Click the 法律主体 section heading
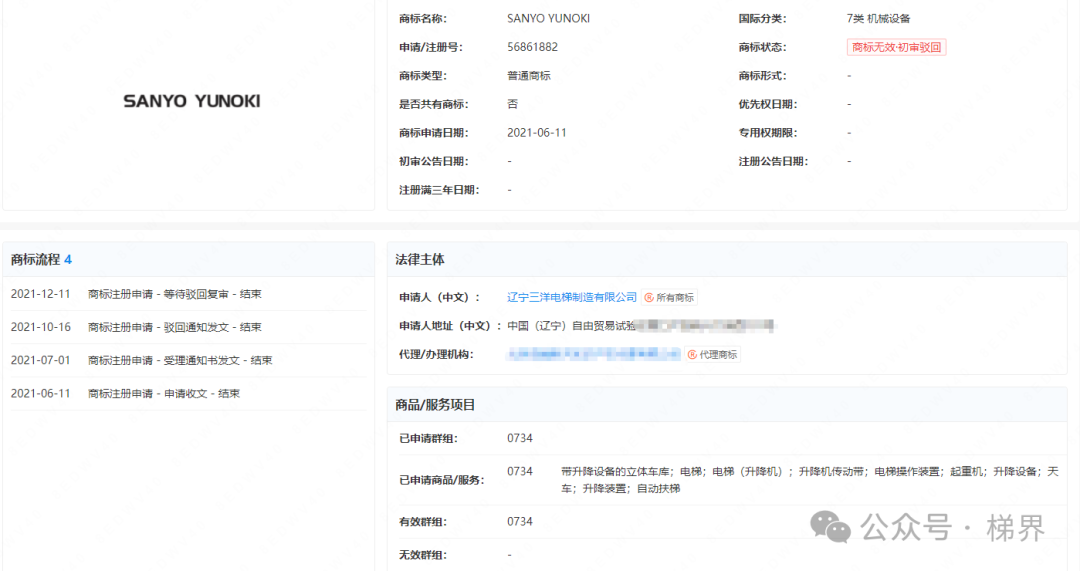 (419, 260)
